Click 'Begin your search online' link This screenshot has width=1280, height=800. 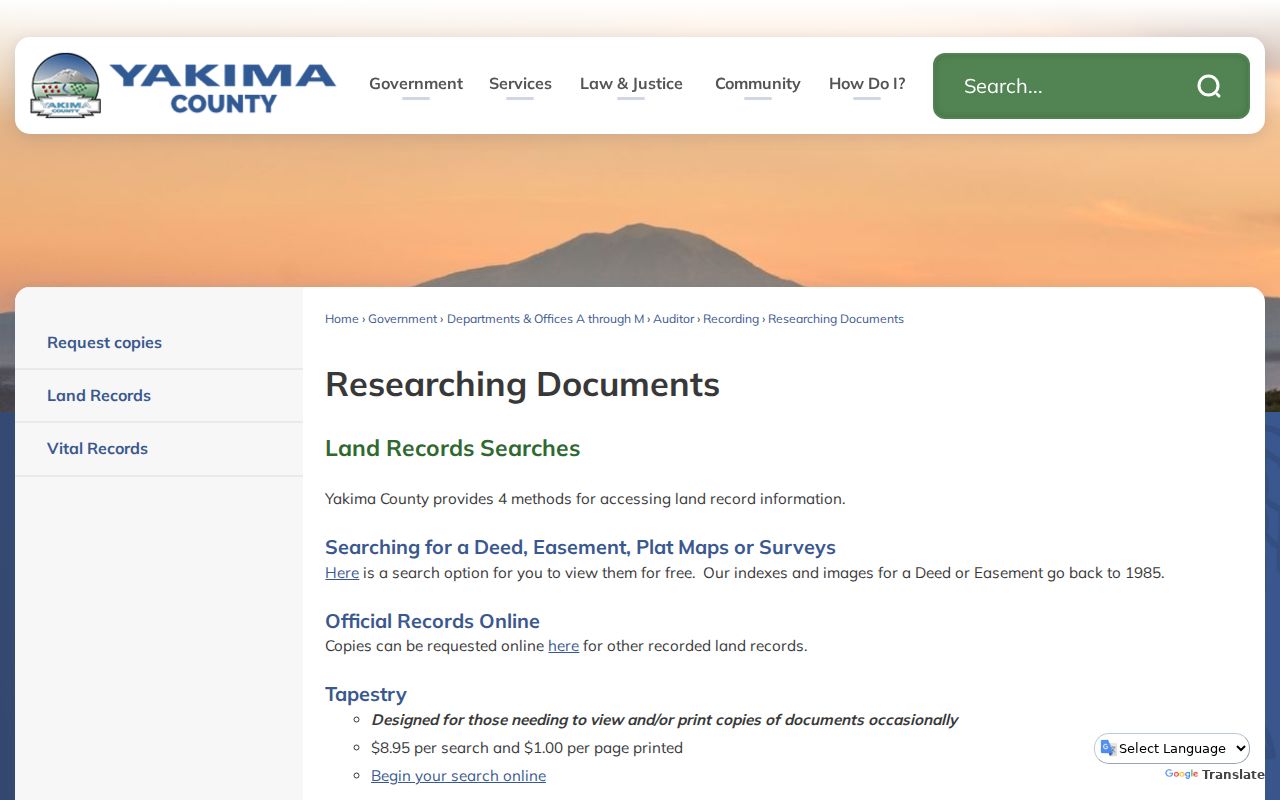pos(459,776)
